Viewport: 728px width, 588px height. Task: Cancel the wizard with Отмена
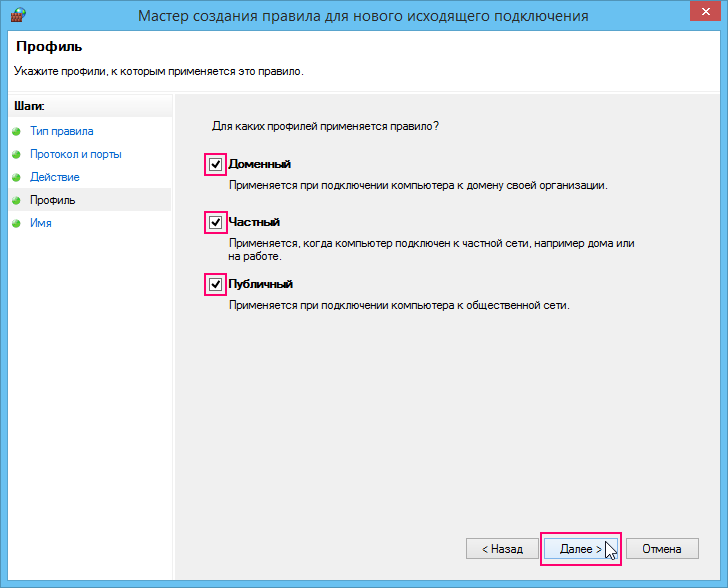(662, 549)
